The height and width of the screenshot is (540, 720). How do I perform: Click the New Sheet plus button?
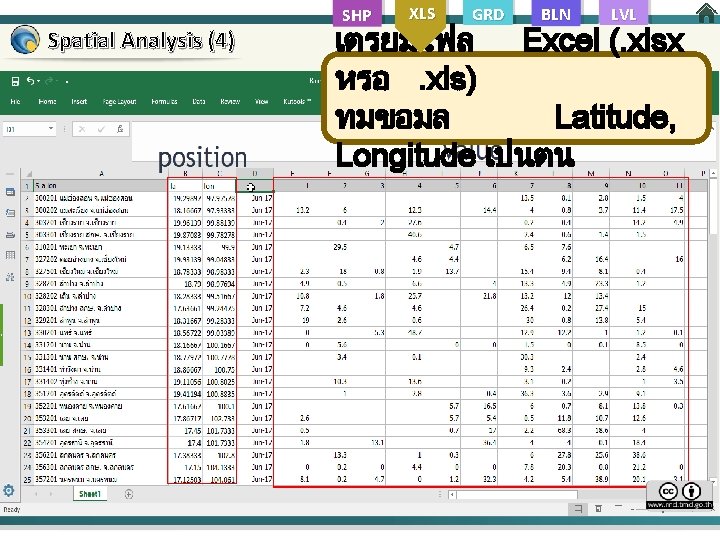click(129, 495)
